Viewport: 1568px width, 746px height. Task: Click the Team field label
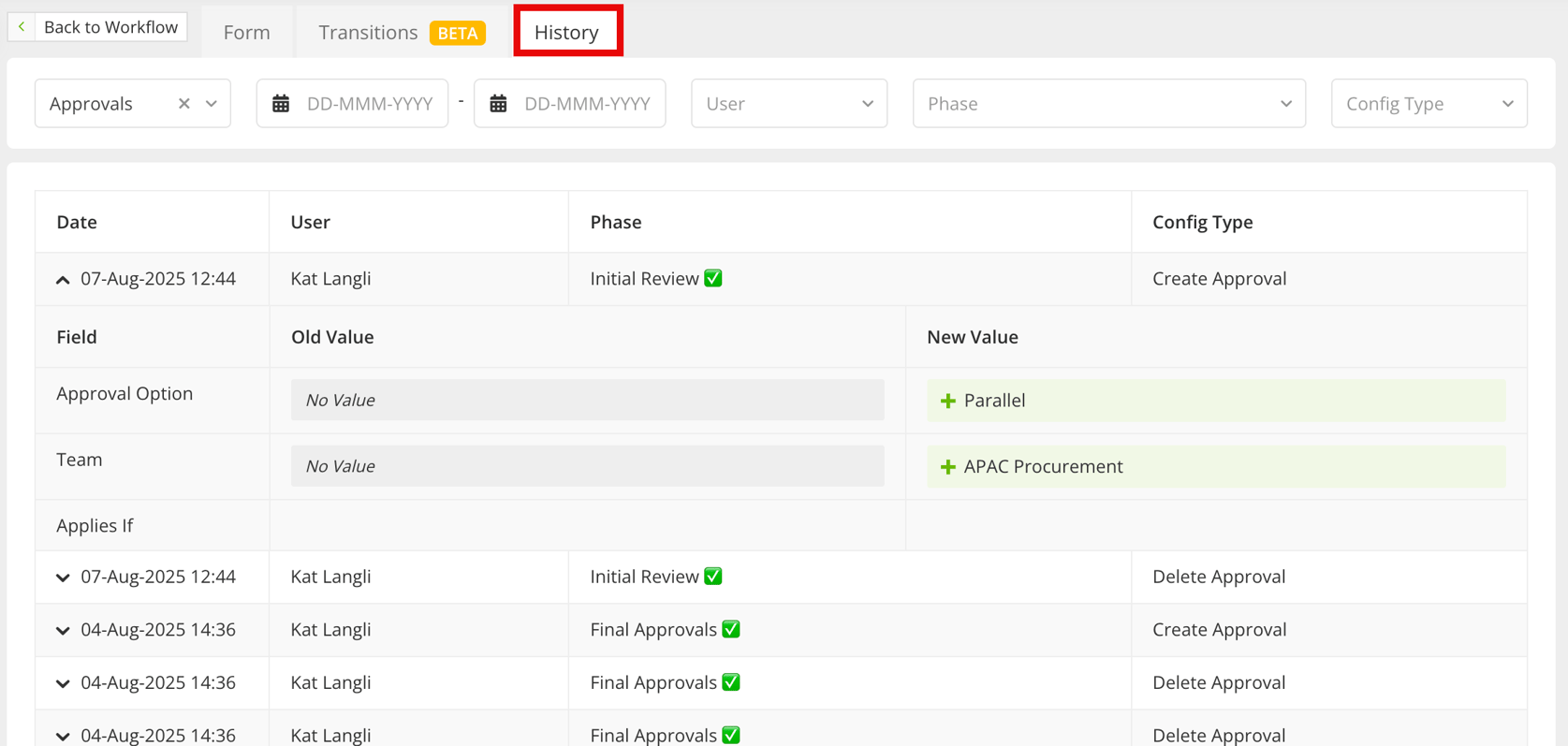[80, 460]
